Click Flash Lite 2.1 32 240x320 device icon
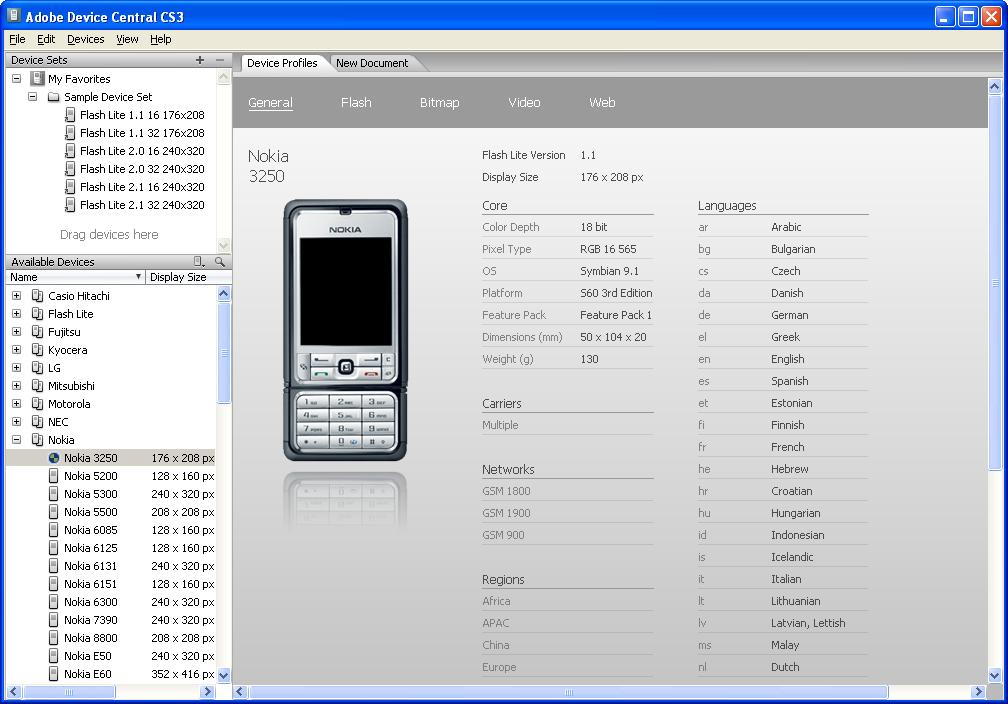This screenshot has width=1008, height=704. click(70, 205)
